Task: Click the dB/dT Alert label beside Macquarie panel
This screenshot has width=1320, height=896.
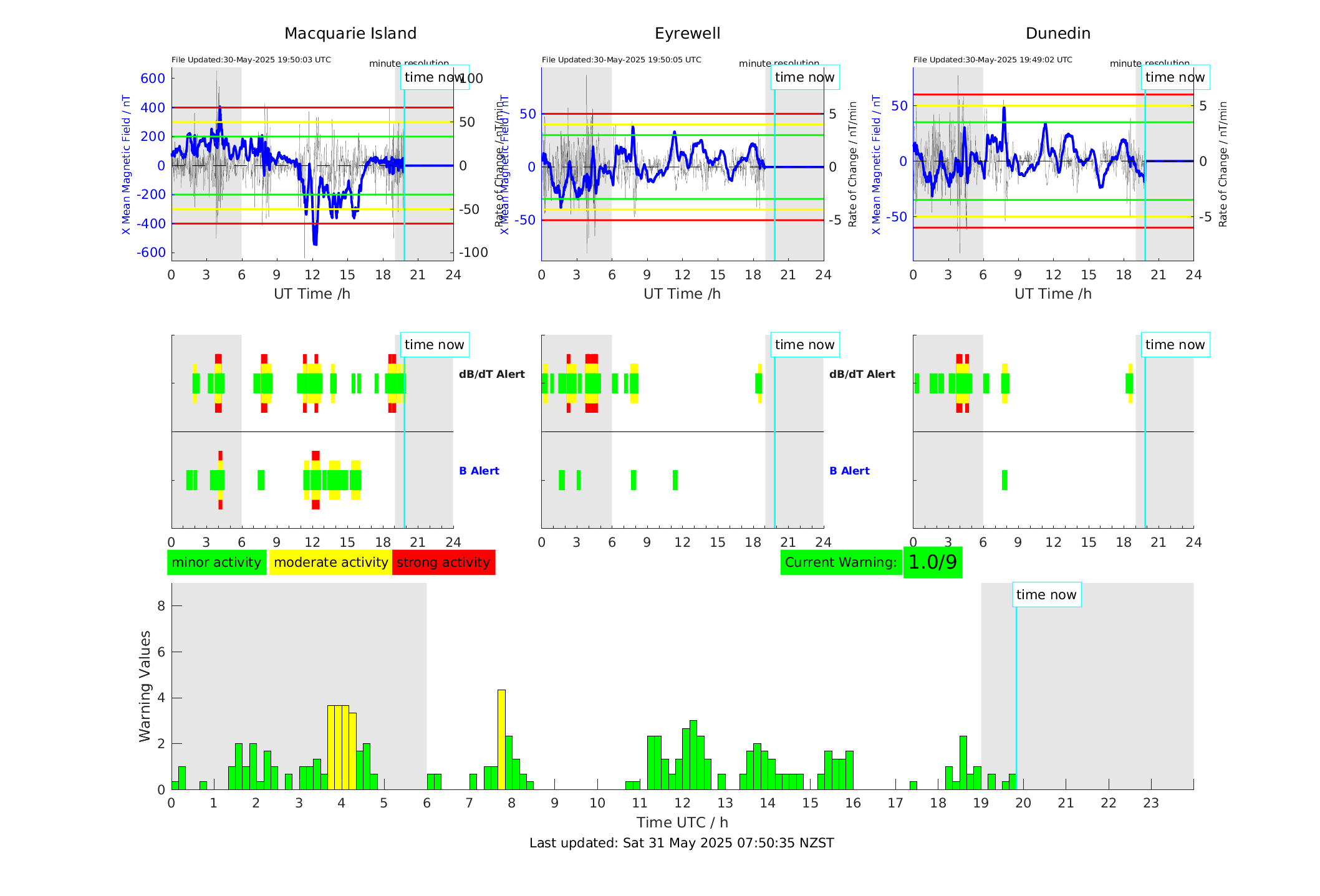Action: click(x=491, y=374)
